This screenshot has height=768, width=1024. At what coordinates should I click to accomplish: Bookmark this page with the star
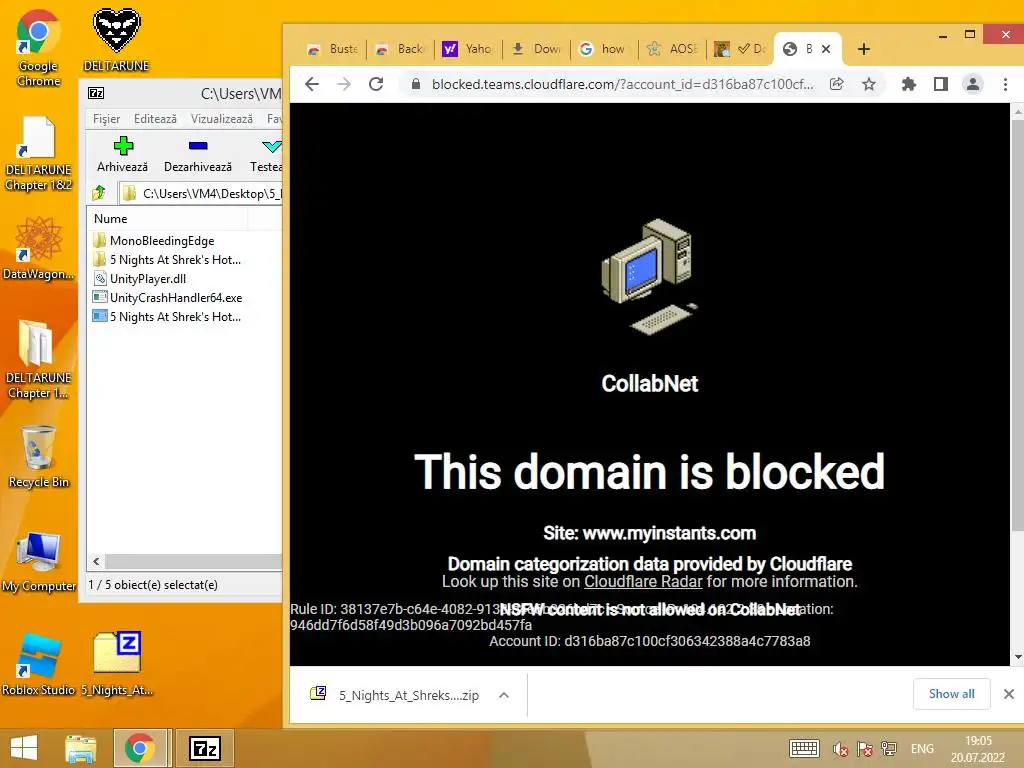(x=869, y=84)
